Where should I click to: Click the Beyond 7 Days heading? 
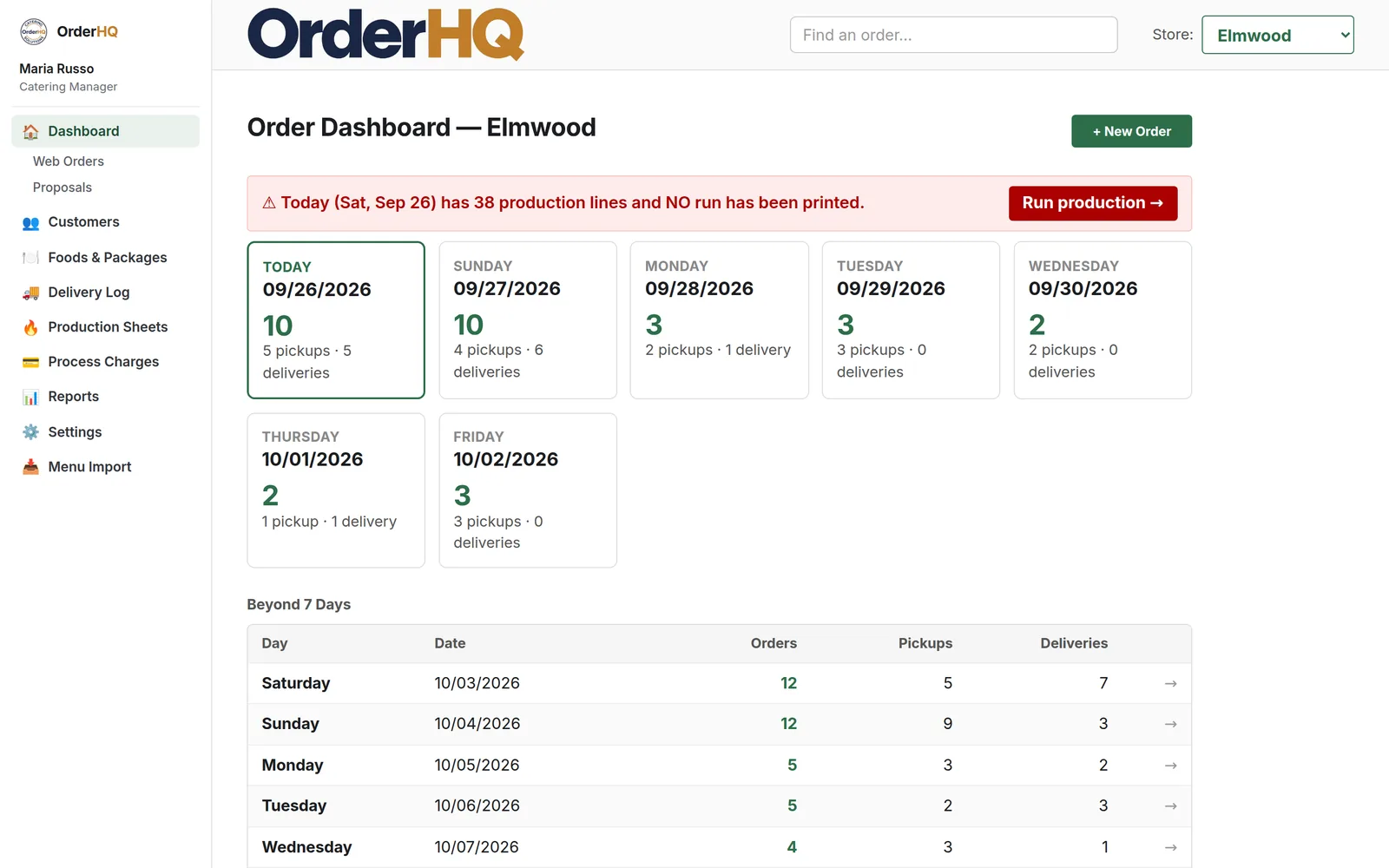(x=299, y=604)
